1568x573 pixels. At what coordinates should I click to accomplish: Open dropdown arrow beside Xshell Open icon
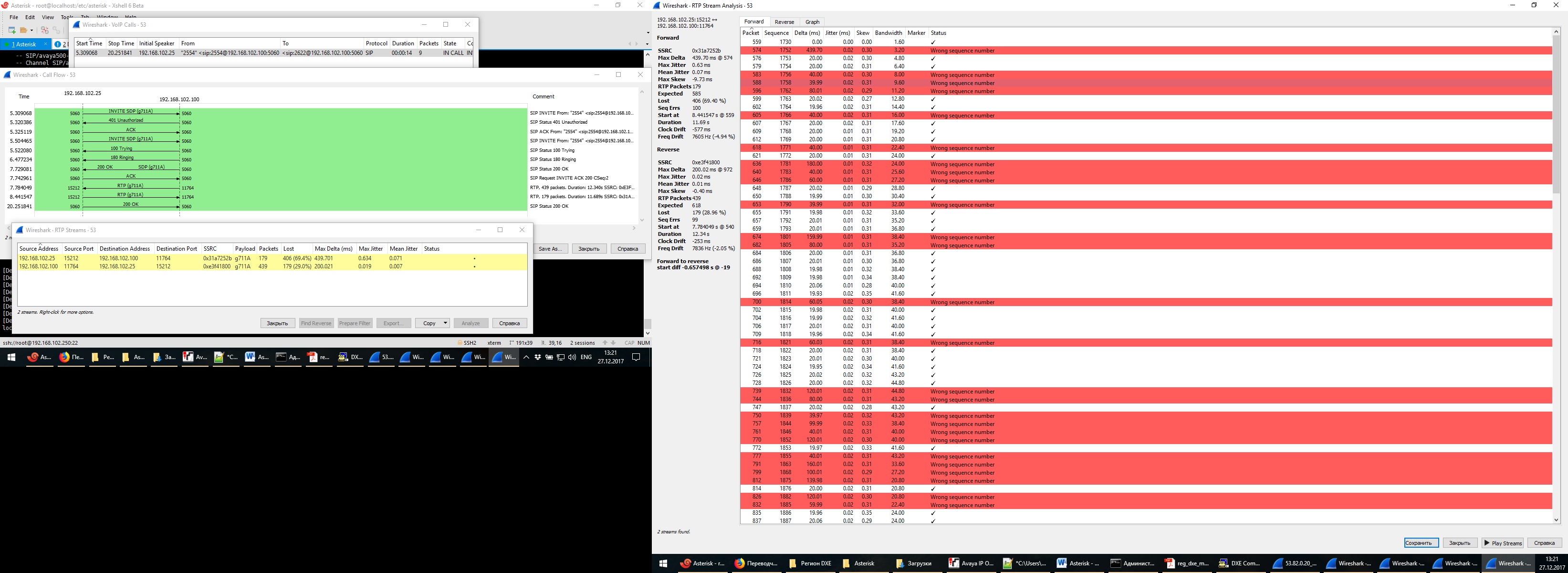pyautogui.click(x=31, y=30)
